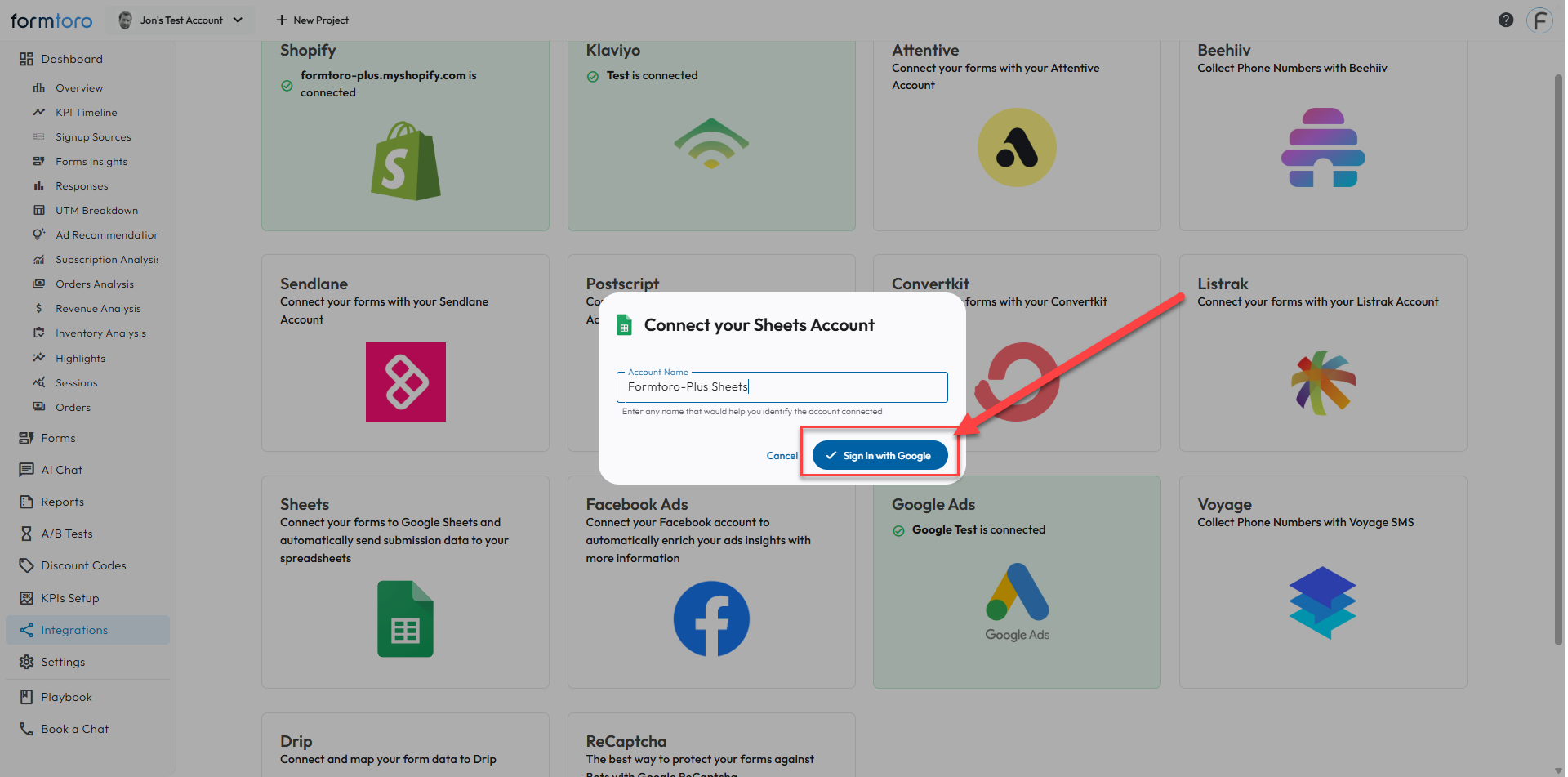Click Google Ads connected checkmark icon

[898, 531]
